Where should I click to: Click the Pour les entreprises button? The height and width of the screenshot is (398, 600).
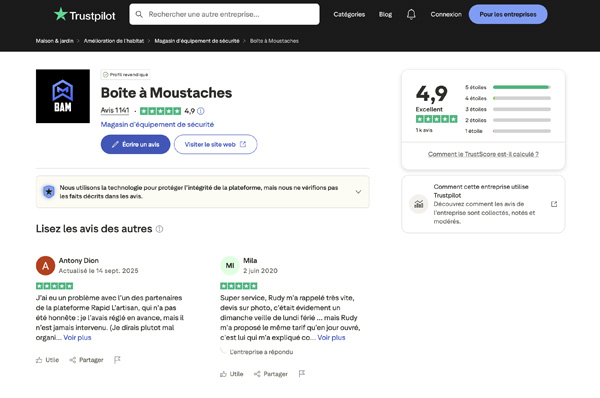[508, 14]
